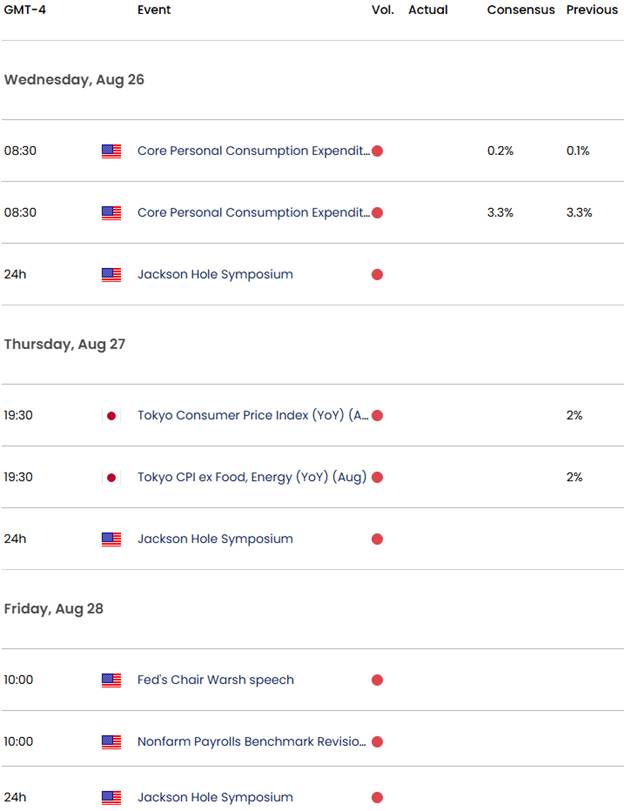Click US flag beside Fed's Chair Warsh speech
The image size is (624, 811).
click(111, 680)
